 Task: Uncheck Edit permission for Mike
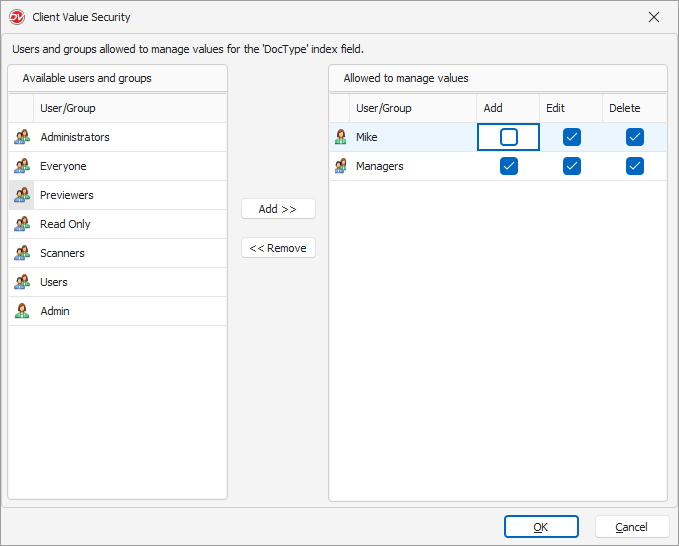pos(572,137)
